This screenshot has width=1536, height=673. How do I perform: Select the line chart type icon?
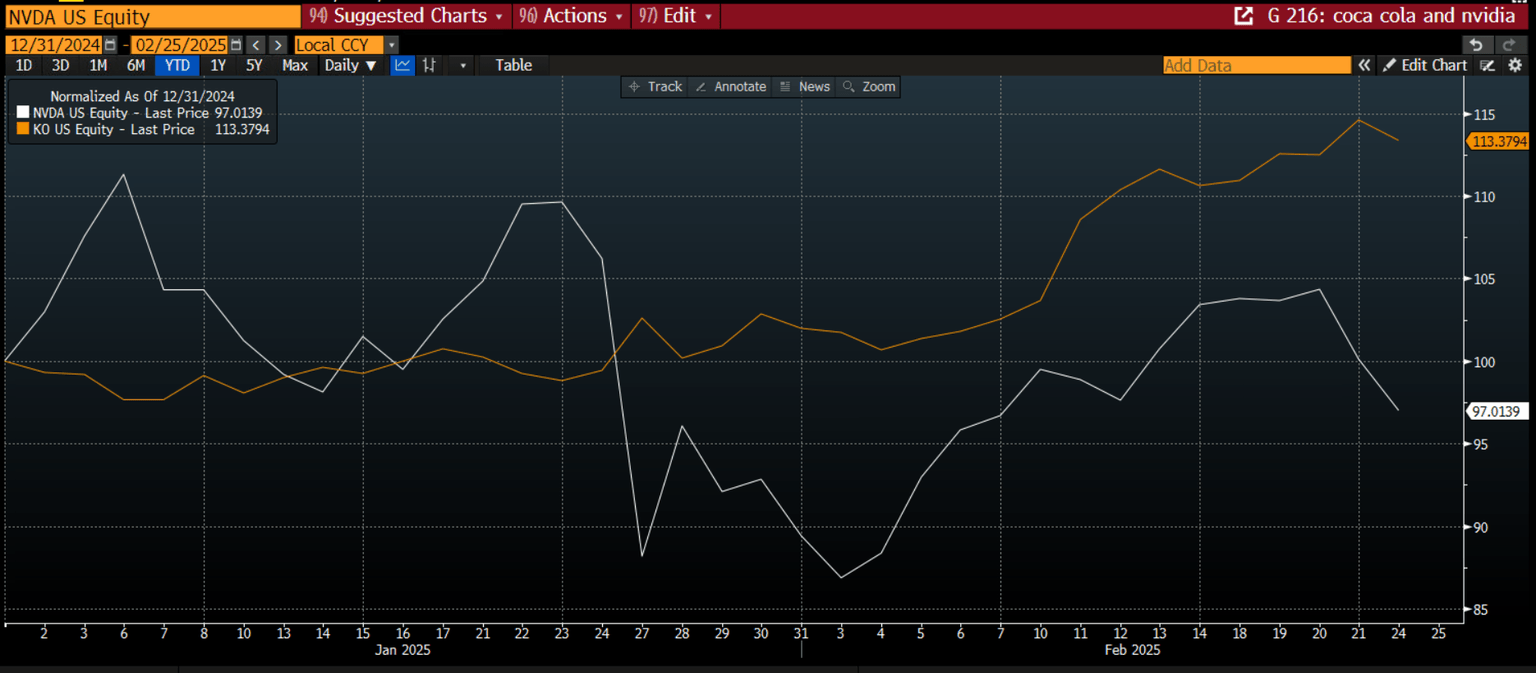coord(402,65)
